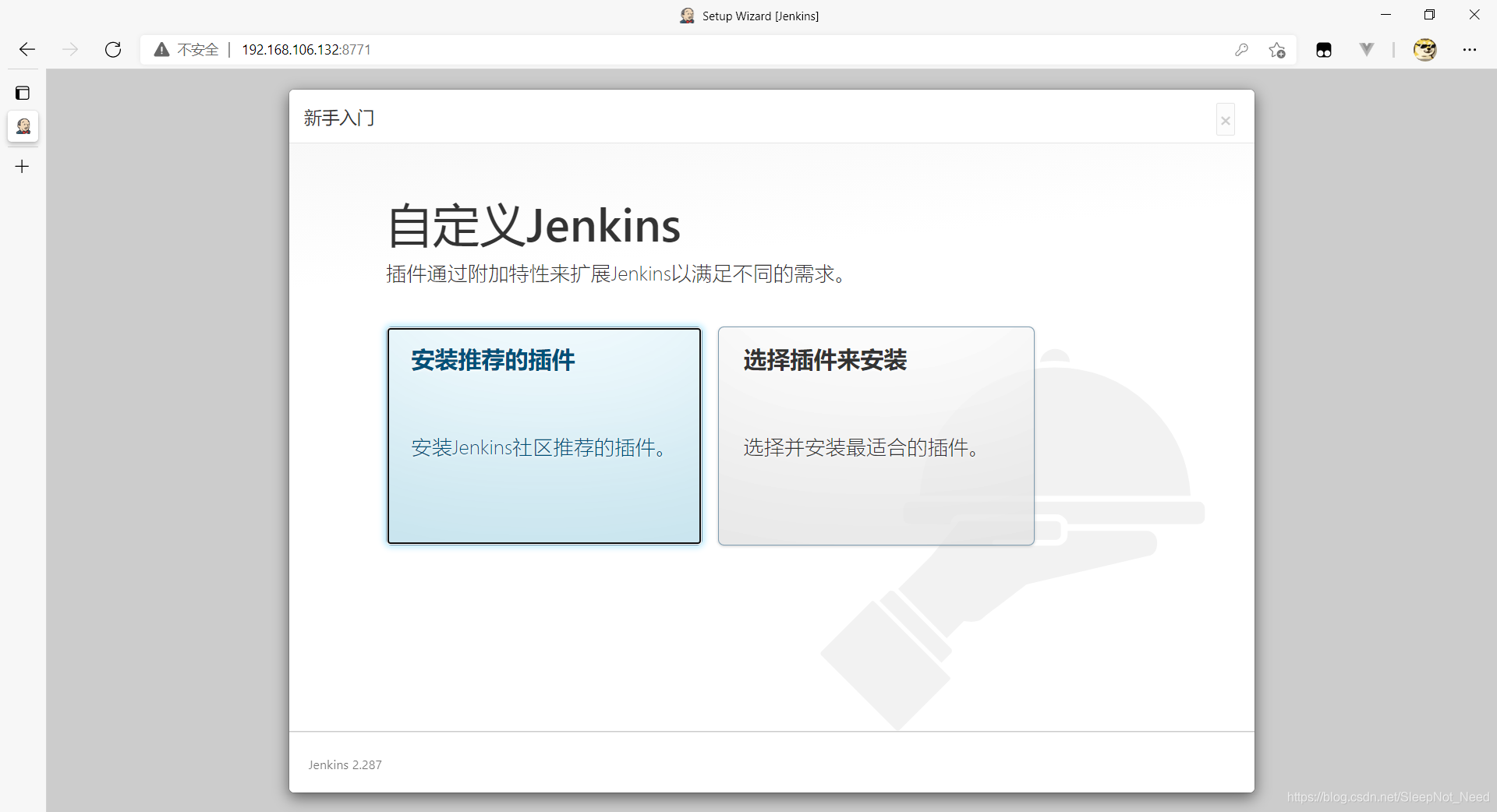The image size is (1497, 812).
Task: Click the not-secure warning triangle icon
Action: tap(161, 50)
